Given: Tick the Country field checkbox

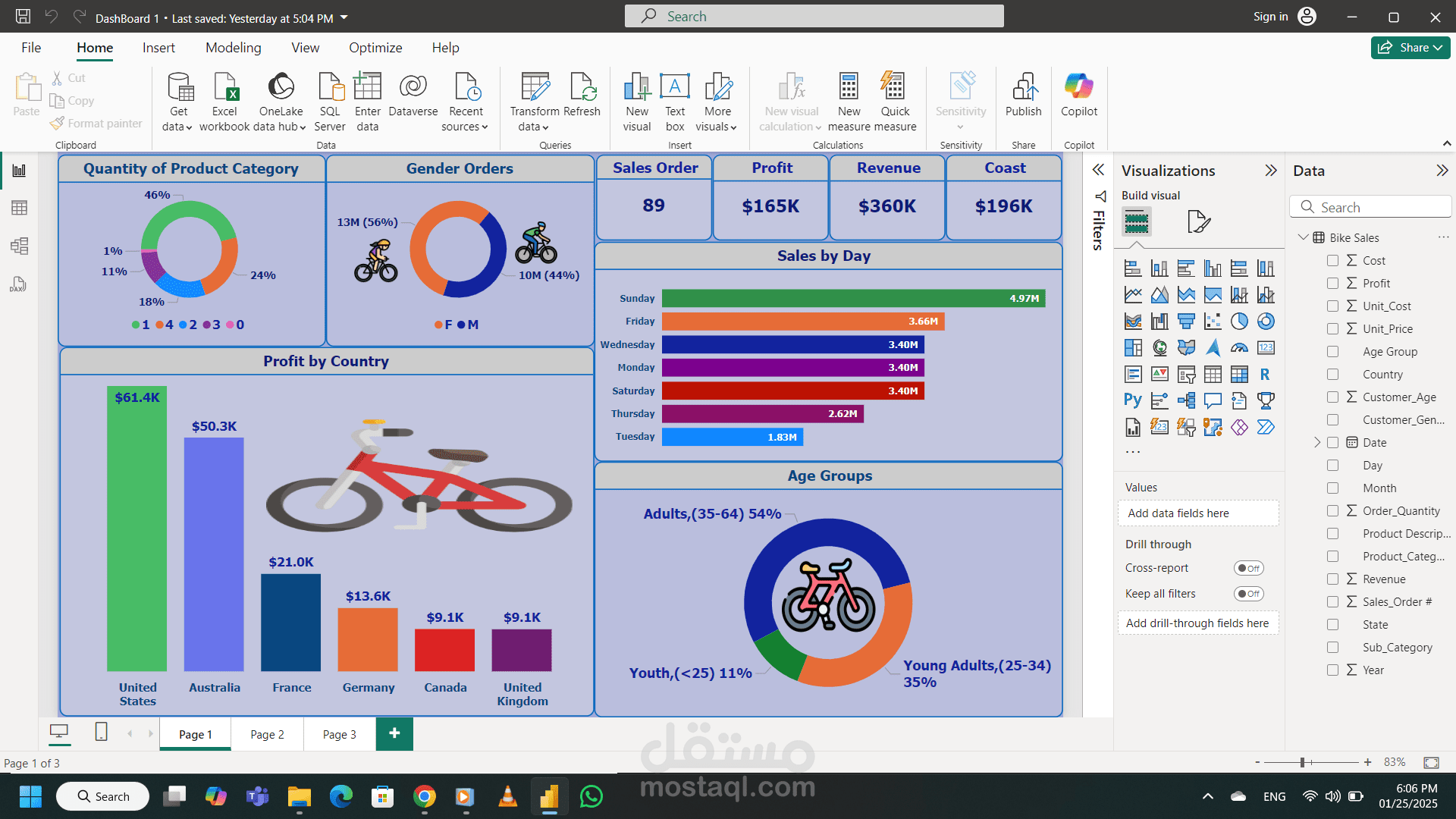Looking at the screenshot, I should [x=1332, y=374].
